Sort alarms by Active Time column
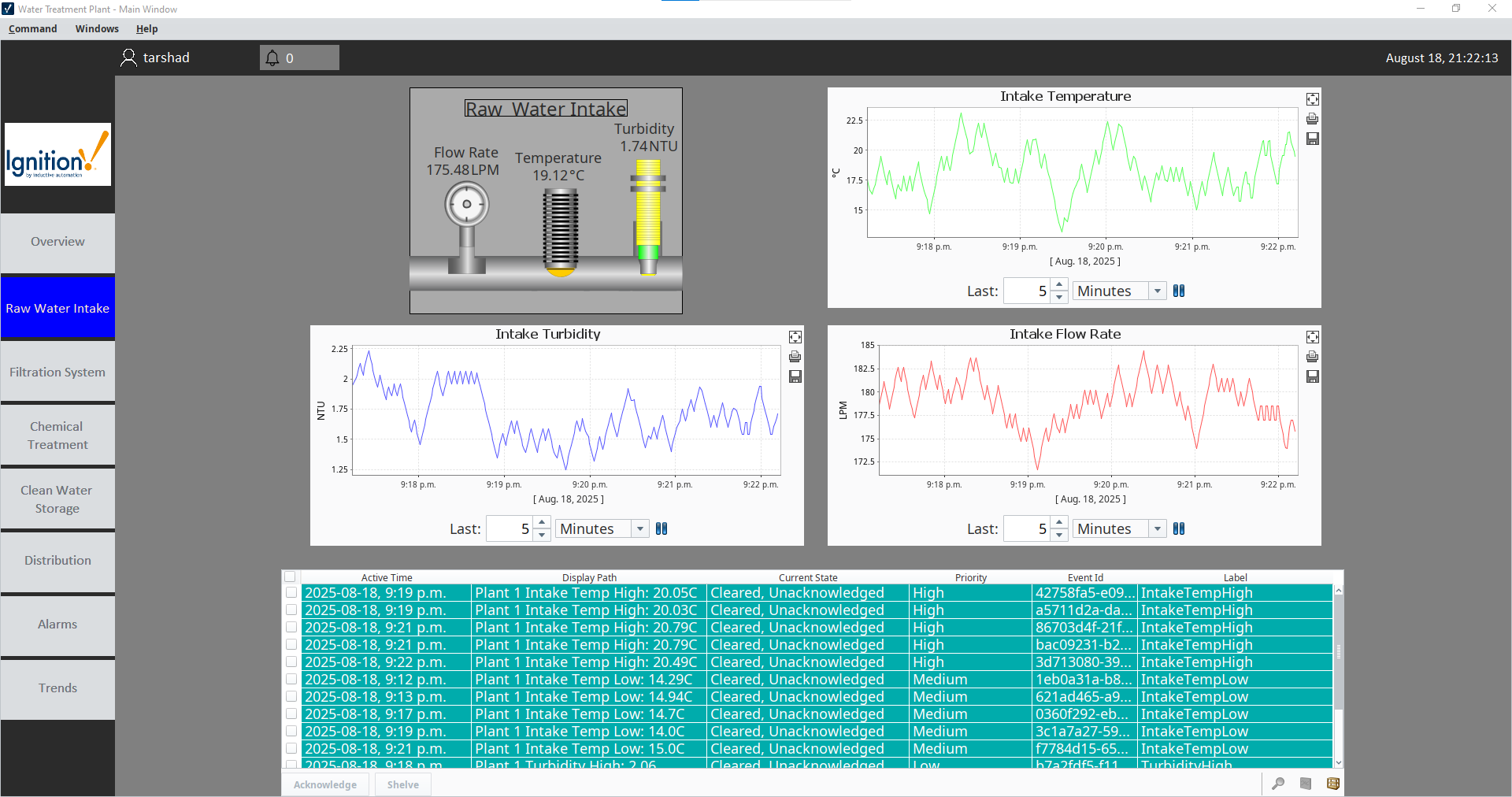 tap(387, 577)
